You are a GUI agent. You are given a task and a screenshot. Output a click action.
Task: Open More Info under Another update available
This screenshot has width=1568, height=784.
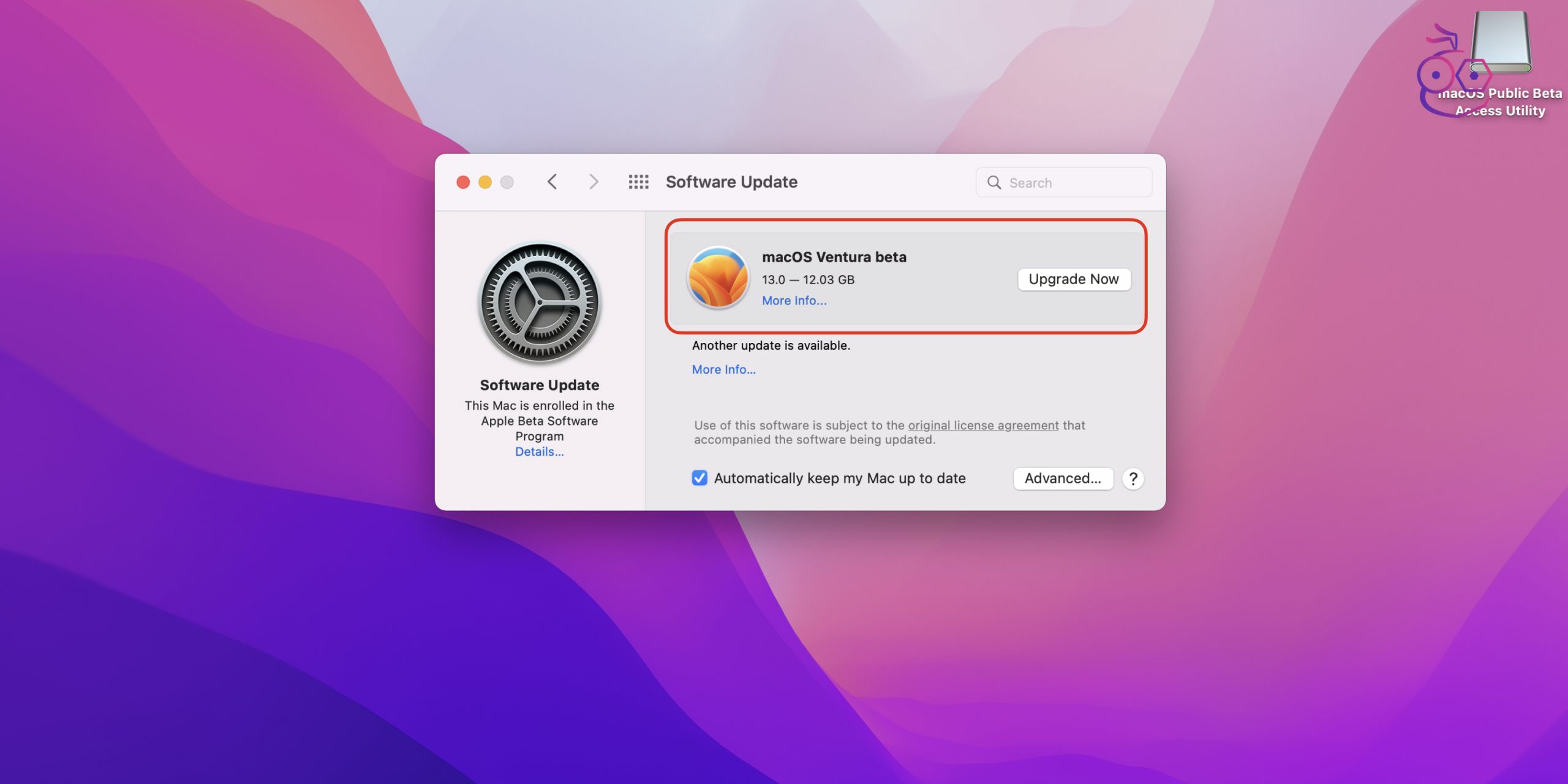point(723,369)
